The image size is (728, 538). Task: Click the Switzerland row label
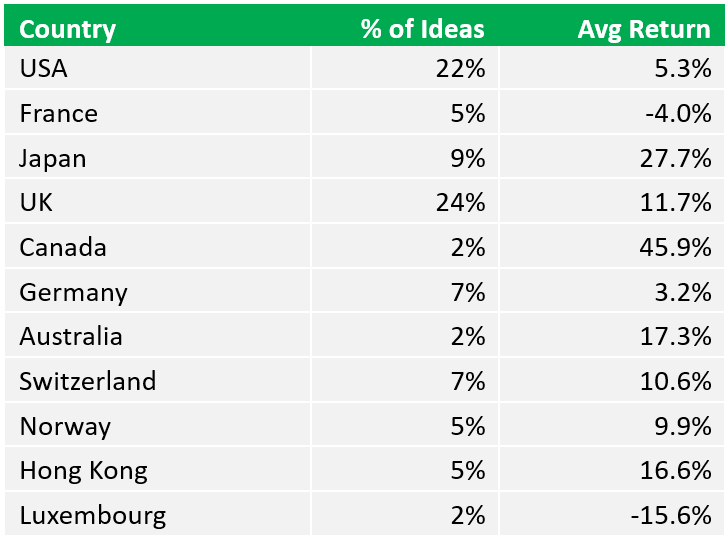pyautogui.click(x=88, y=382)
